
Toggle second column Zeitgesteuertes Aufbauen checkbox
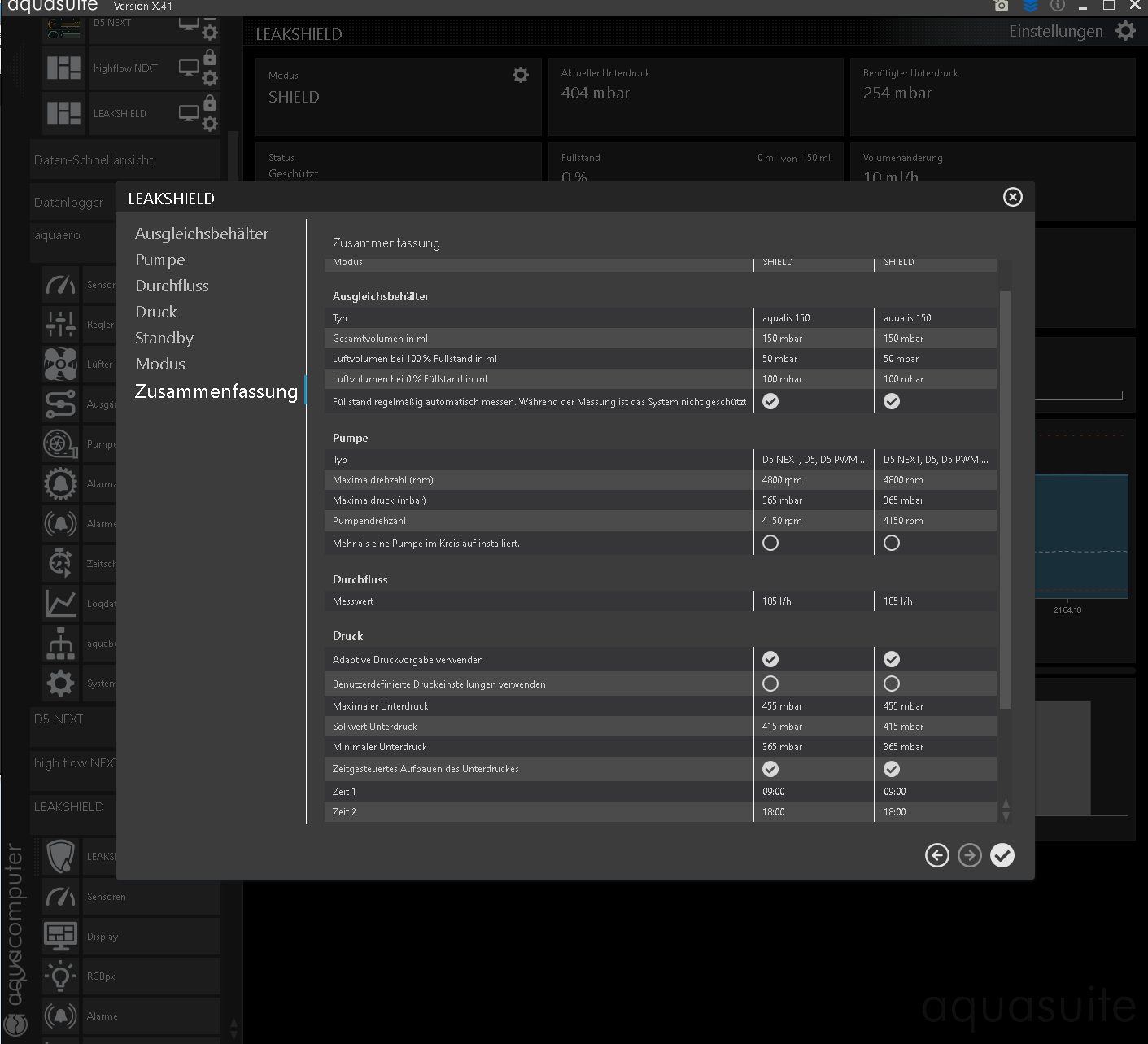(x=892, y=769)
